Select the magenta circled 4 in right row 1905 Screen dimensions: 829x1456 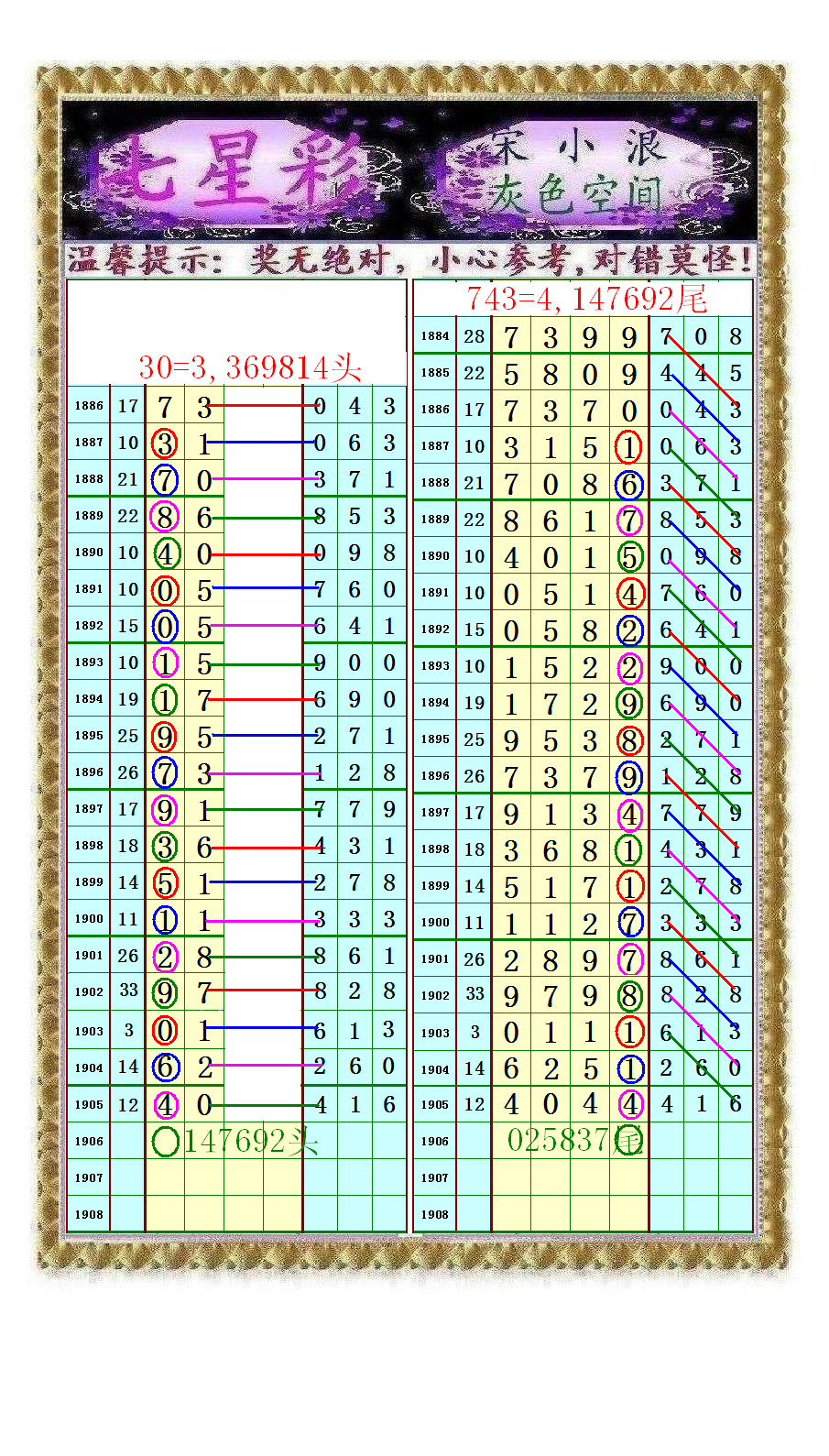point(628,1104)
